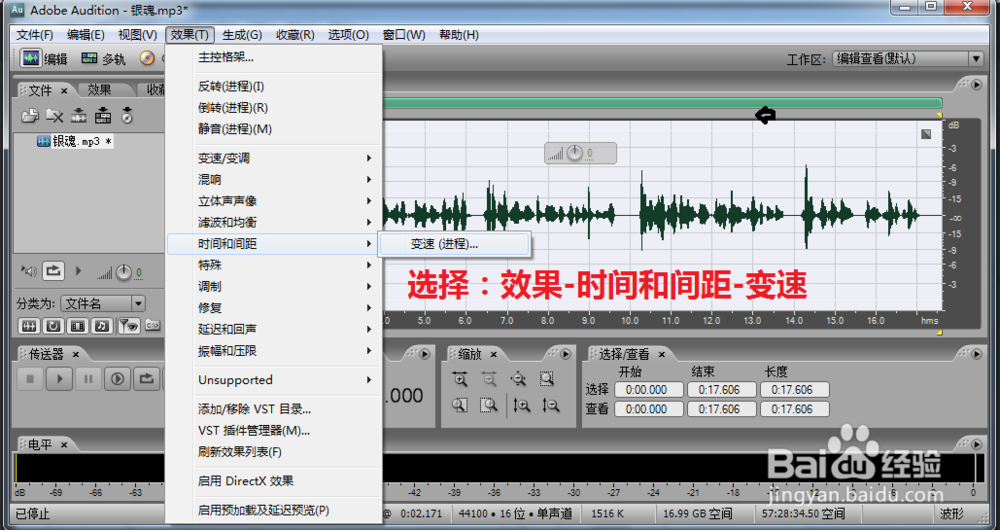Select the Stretch (process) submenu item
1000x530 pixels.
pyautogui.click(x=454, y=244)
